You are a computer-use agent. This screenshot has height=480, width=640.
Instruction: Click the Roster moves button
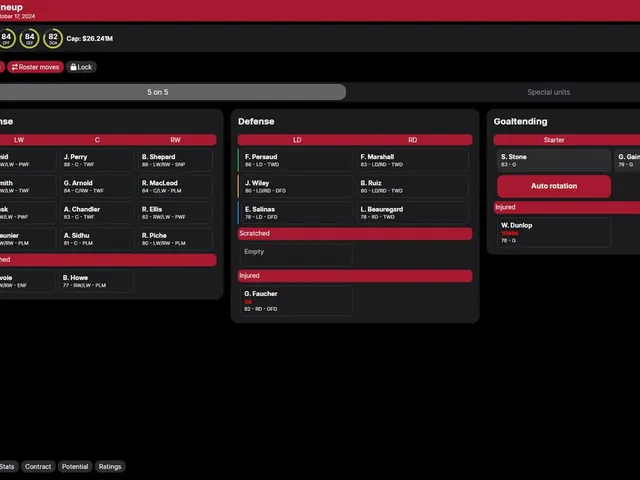36,67
